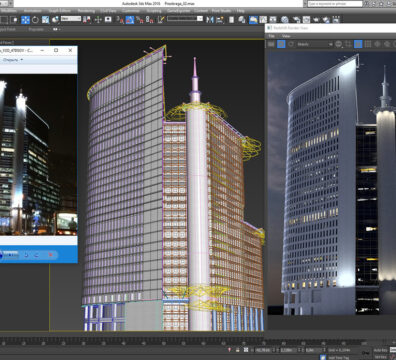Toggle the Percent Snap icon
Viewport: 396px width, 360px height.
[x=140, y=20]
